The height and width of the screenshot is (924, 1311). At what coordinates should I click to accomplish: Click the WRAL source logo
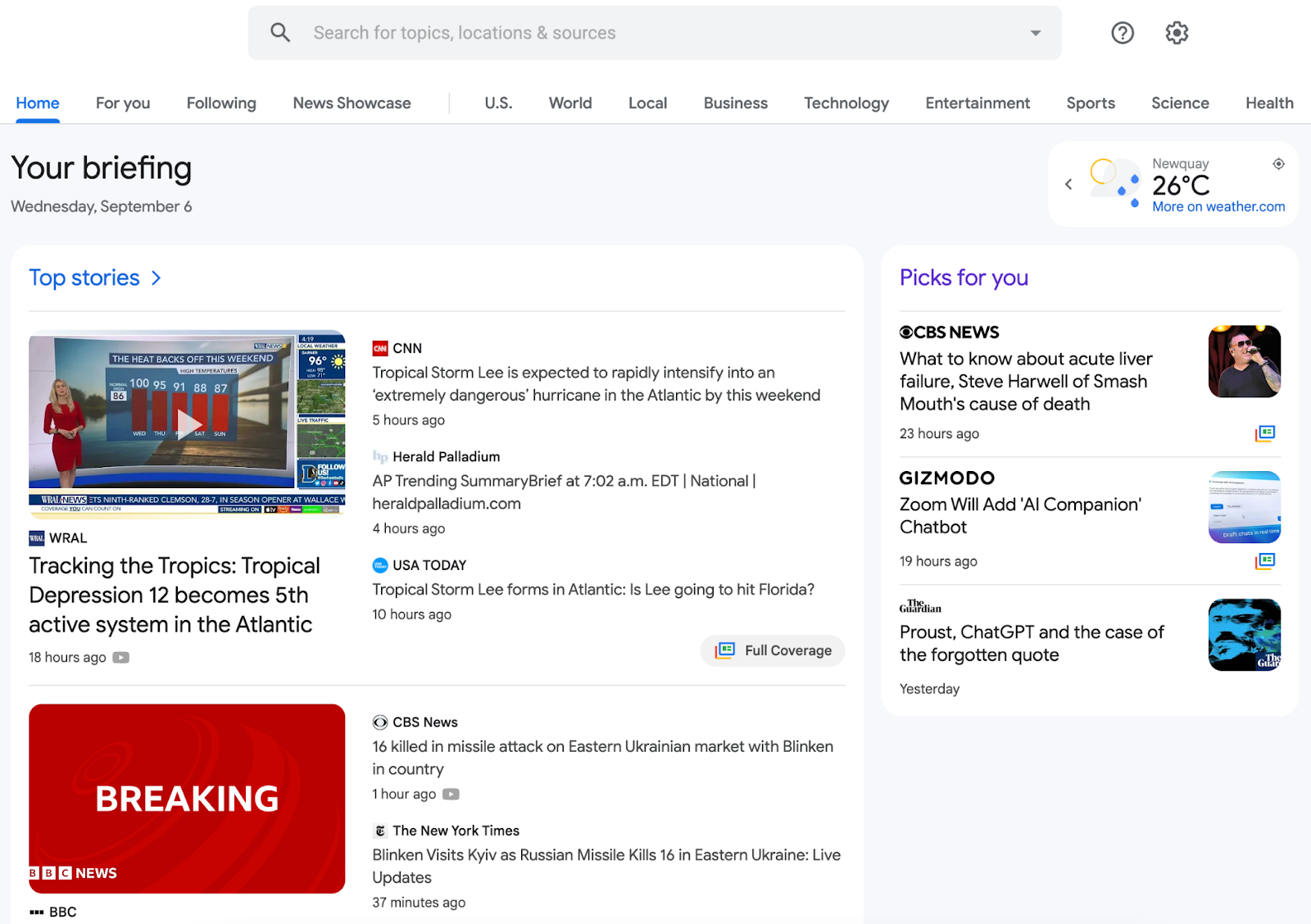coord(37,538)
